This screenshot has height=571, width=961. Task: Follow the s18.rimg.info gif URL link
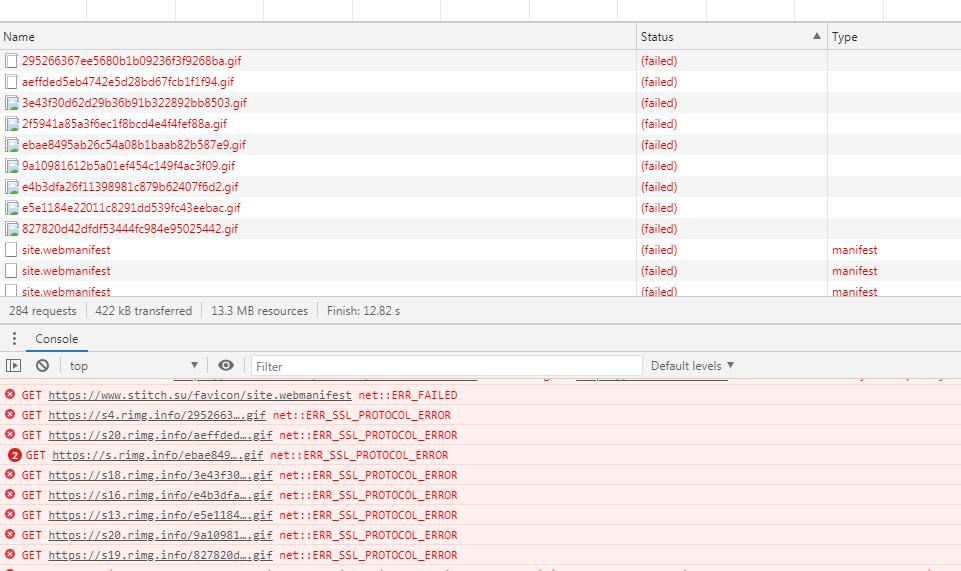(160, 475)
